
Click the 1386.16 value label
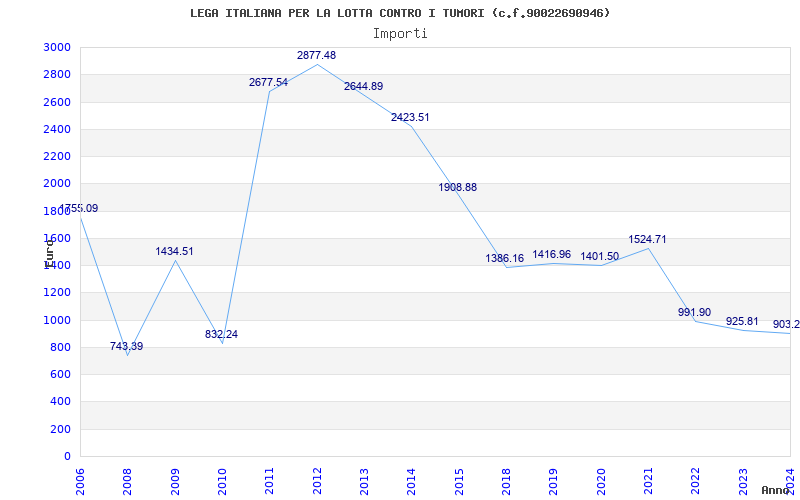505,258
